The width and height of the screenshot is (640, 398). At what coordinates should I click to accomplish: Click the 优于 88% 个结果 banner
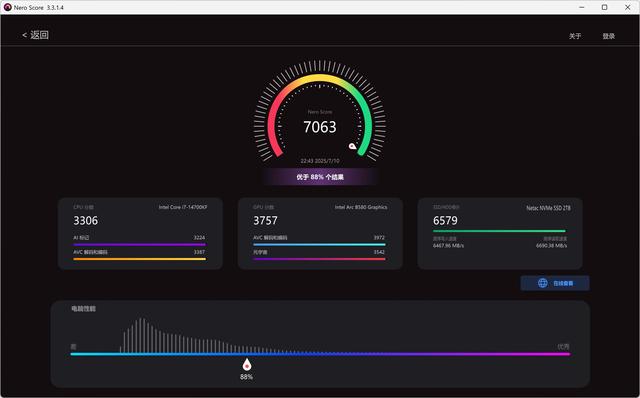[x=320, y=177]
